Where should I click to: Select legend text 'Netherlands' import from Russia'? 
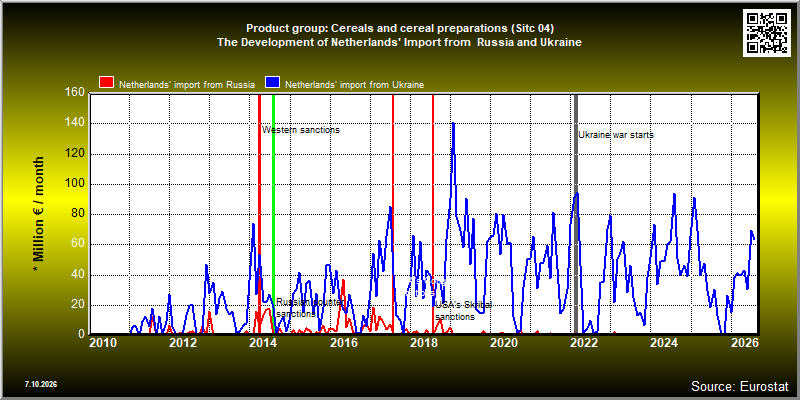(187, 85)
